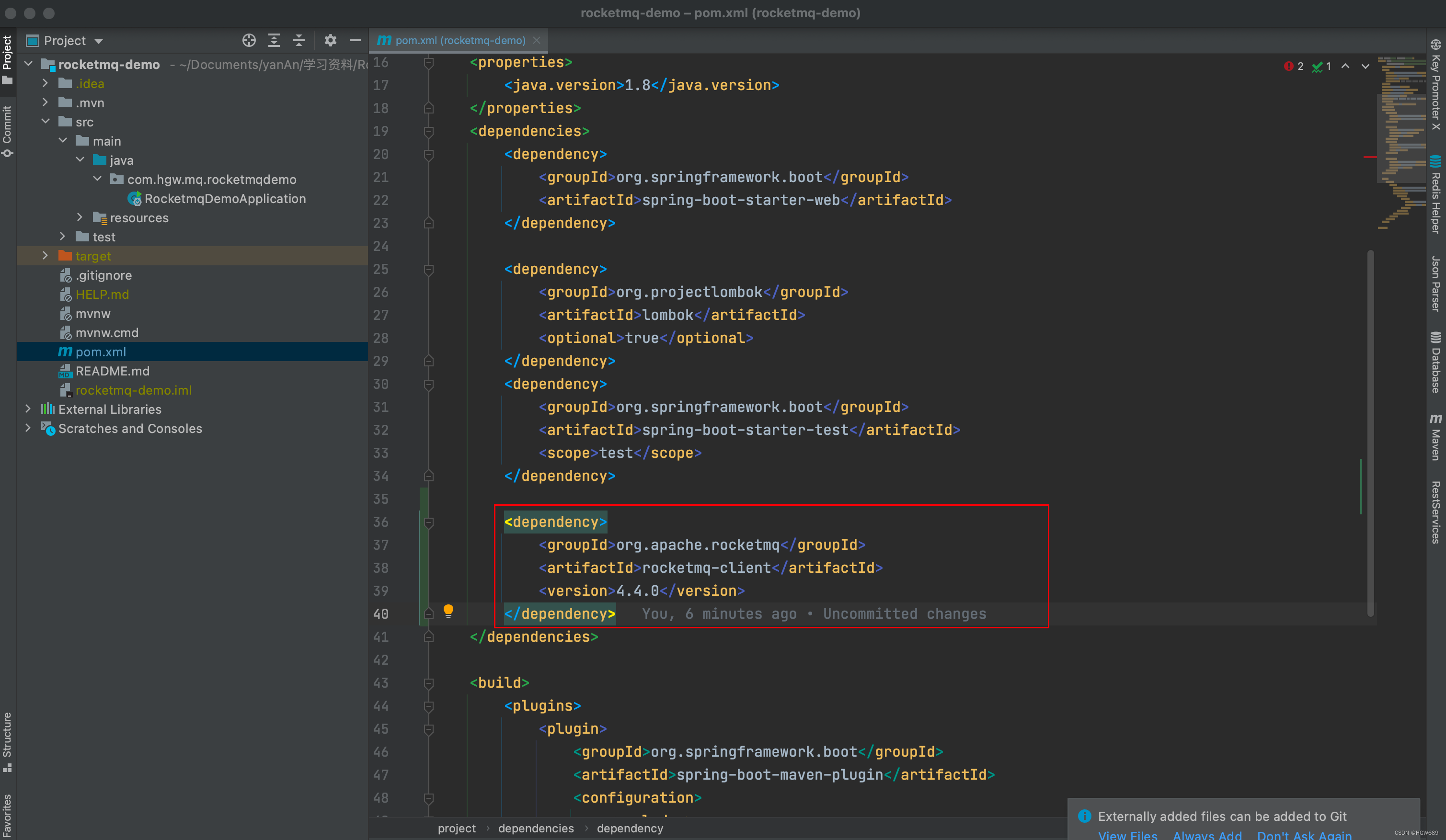Collapse the java folder

[80, 160]
